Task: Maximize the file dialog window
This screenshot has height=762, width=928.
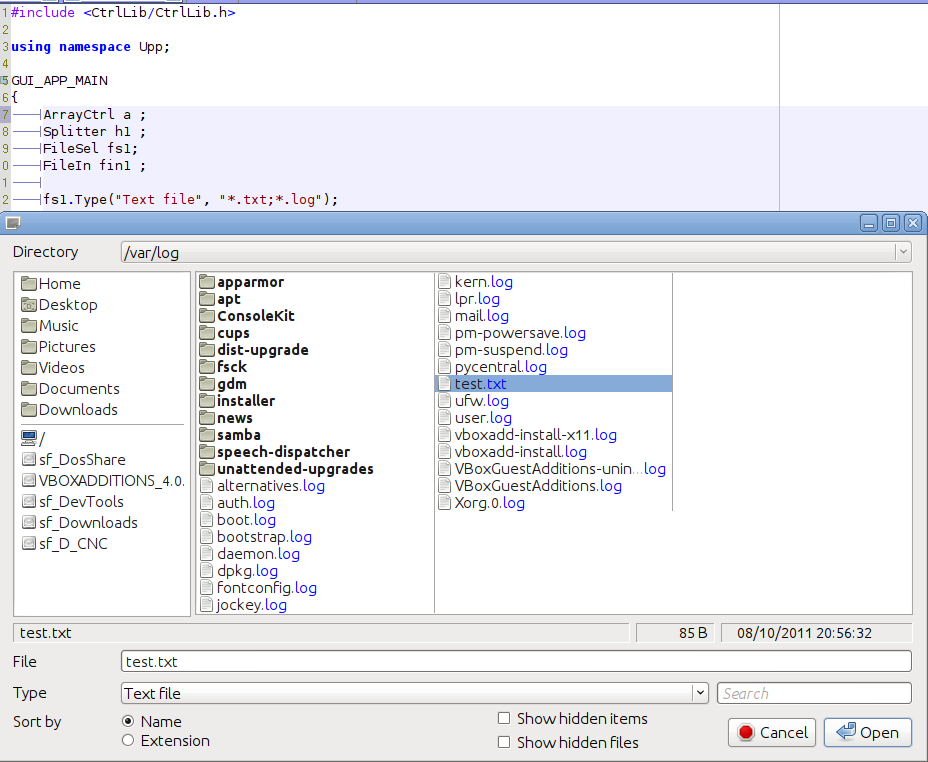Action: point(890,223)
